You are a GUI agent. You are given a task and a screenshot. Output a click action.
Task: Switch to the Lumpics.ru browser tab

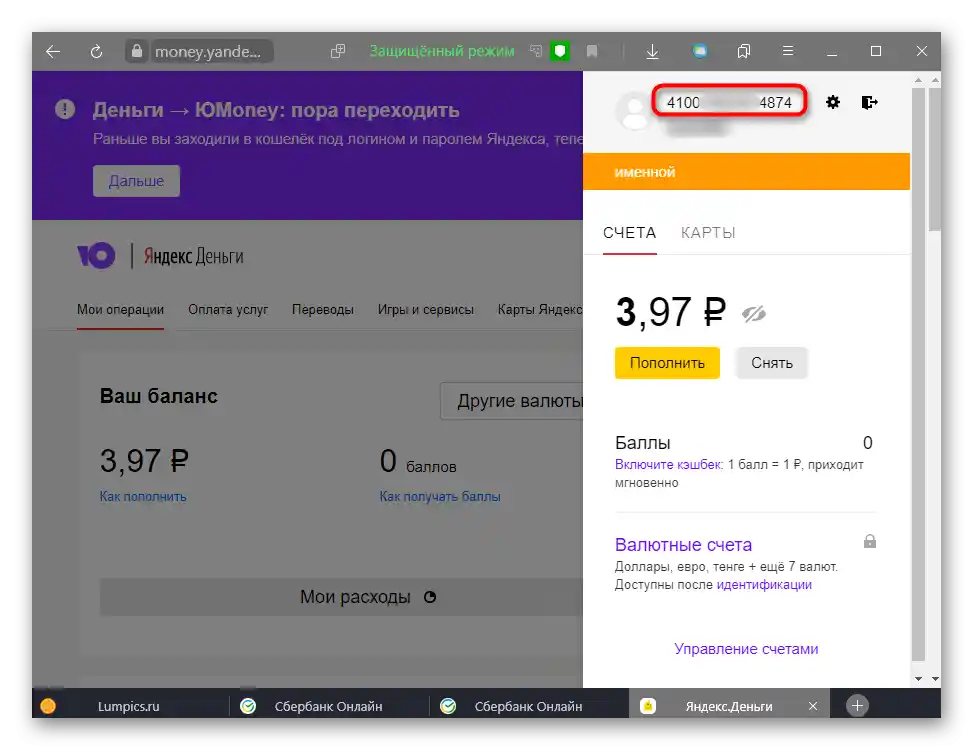(128, 706)
